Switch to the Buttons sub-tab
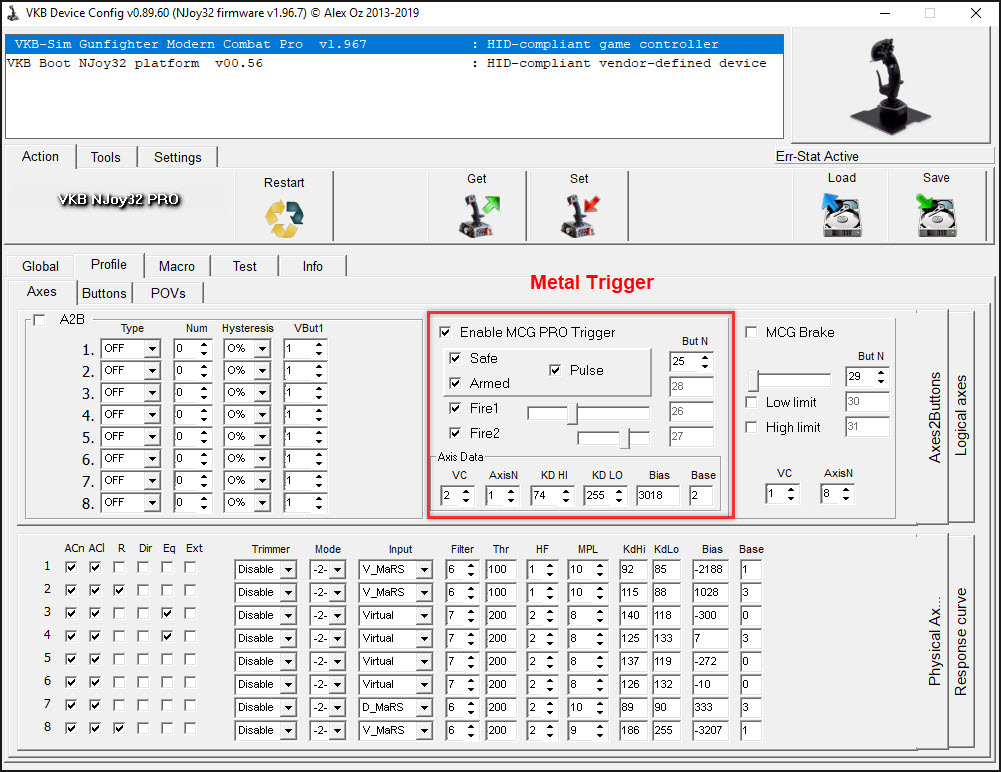The height and width of the screenshot is (772, 1001). pos(104,293)
